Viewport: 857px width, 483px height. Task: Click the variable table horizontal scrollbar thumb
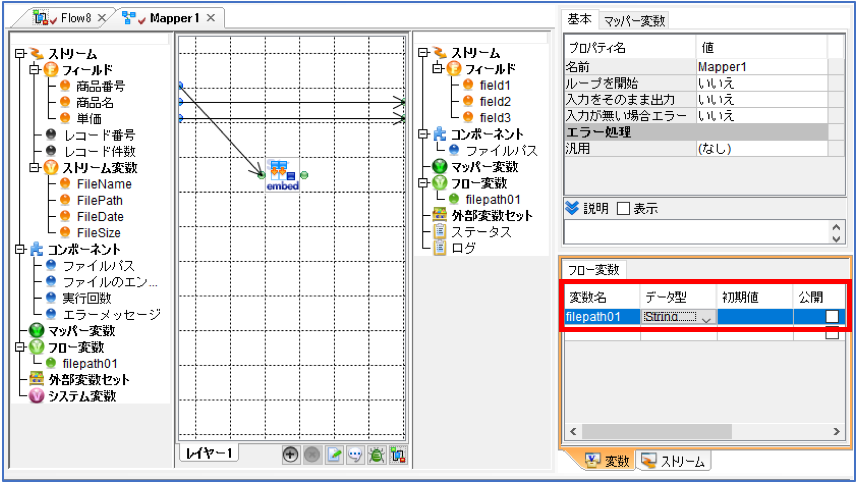[x=656, y=431]
